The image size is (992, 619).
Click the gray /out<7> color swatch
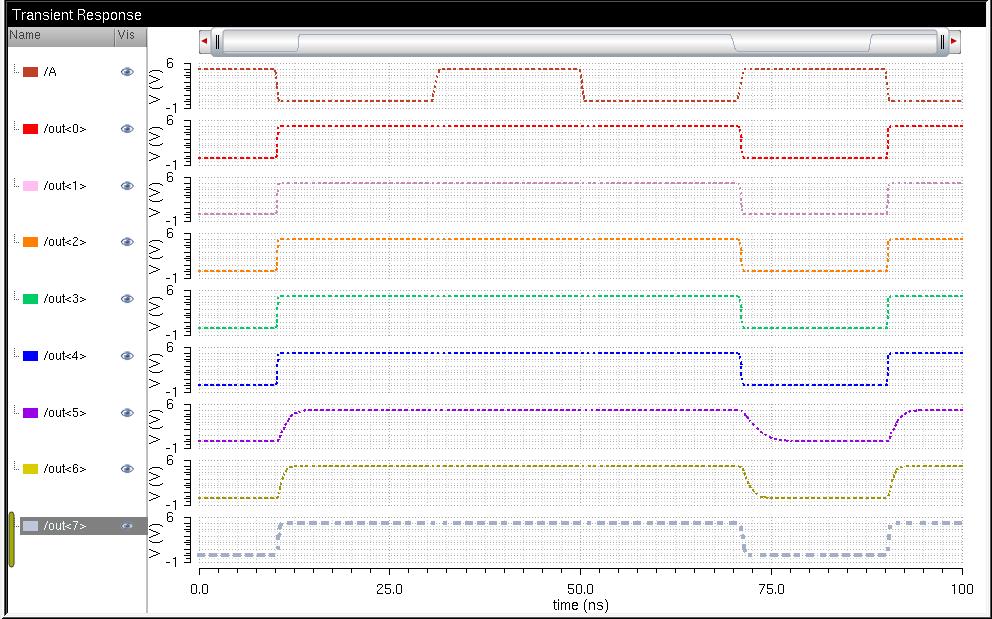click(x=30, y=526)
